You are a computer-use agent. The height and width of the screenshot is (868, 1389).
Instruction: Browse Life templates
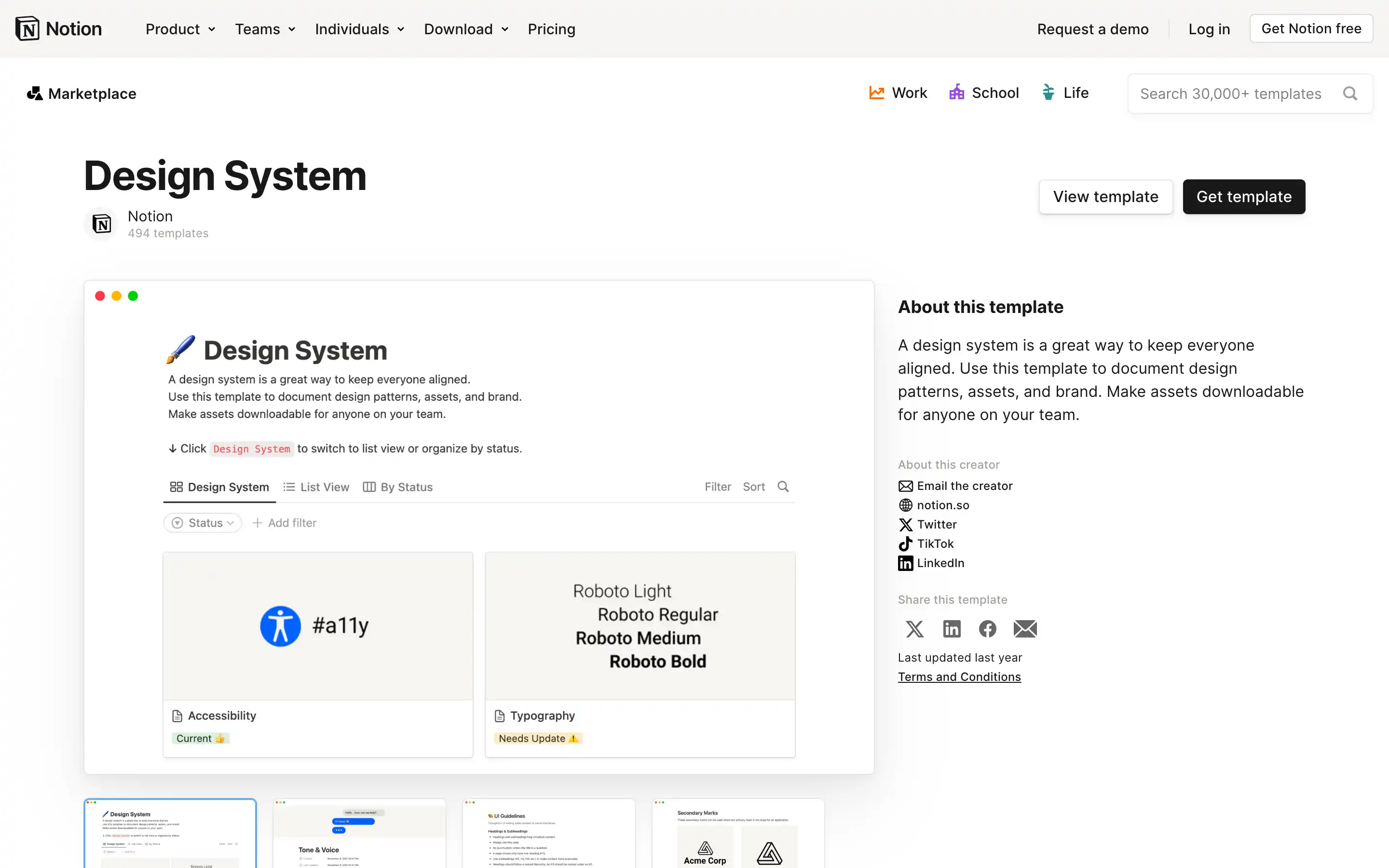(1065, 93)
